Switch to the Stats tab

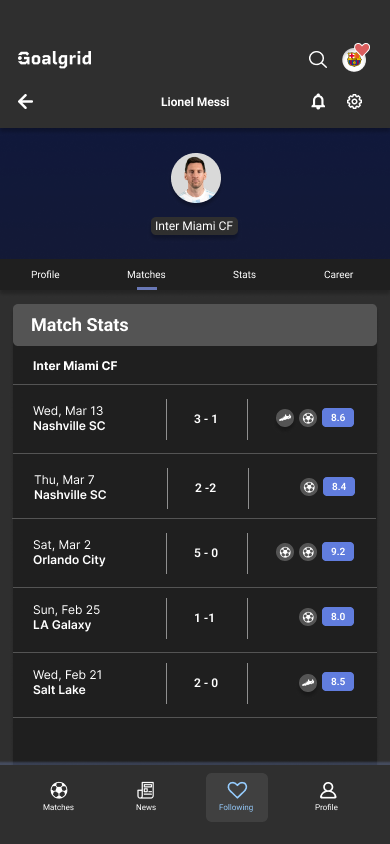pyautogui.click(x=244, y=275)
